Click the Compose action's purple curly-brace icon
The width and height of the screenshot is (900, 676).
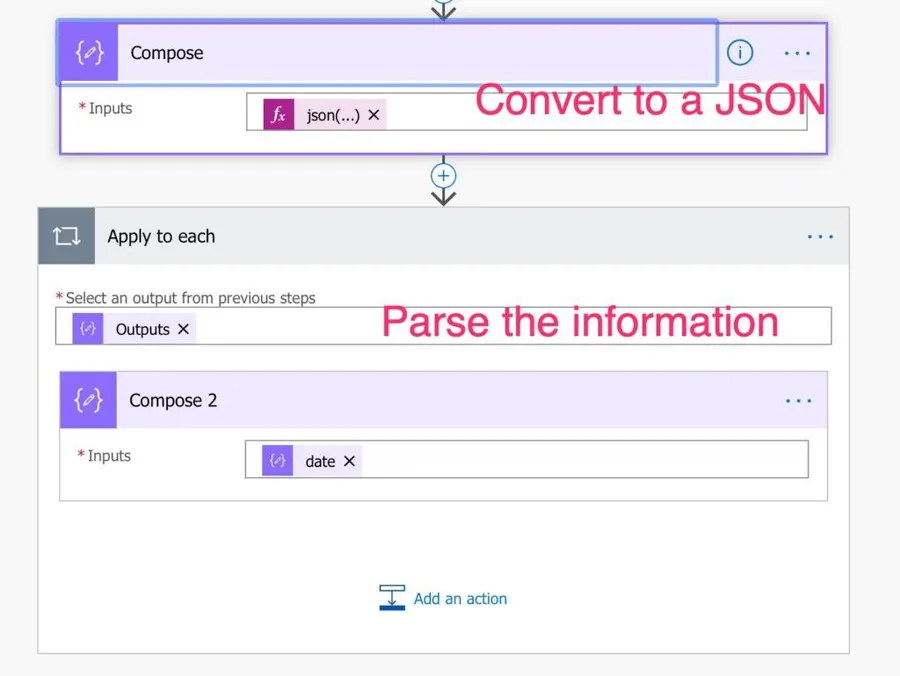(x=89, y=53)
